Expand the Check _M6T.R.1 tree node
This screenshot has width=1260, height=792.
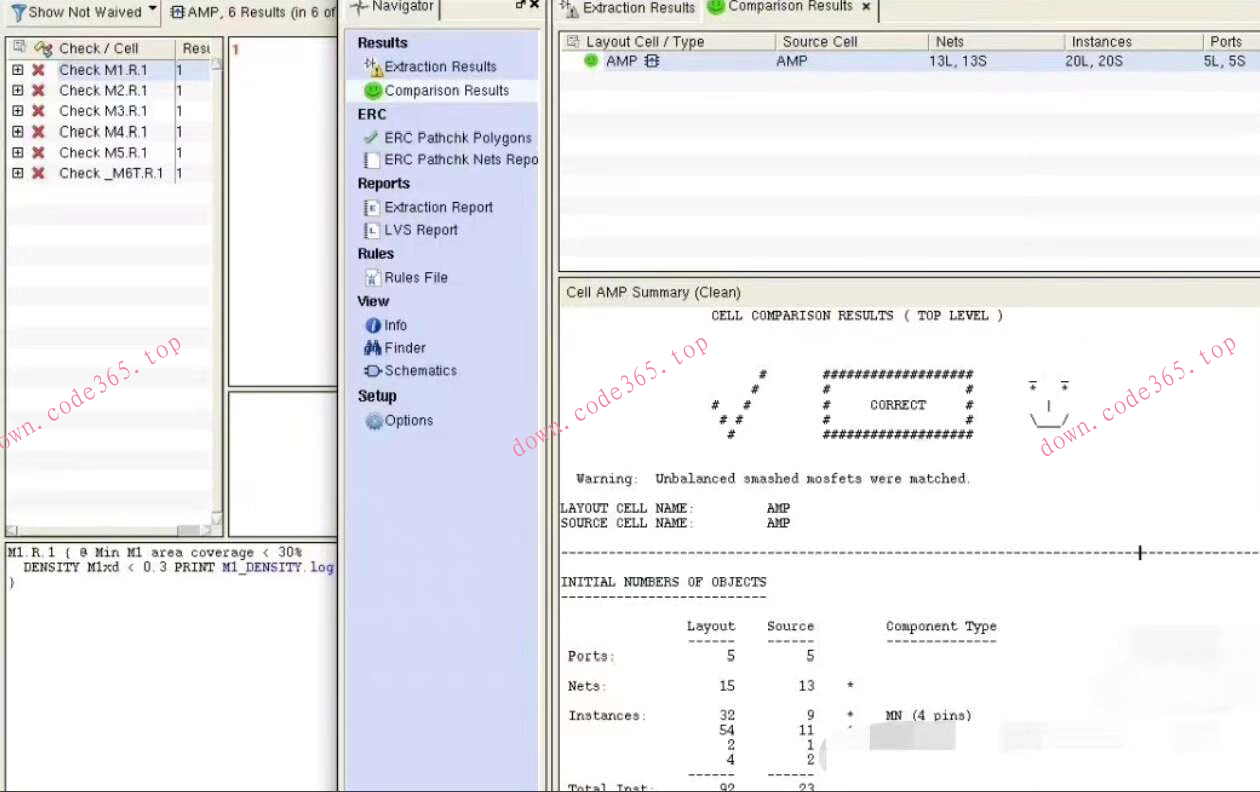[18, 173]
